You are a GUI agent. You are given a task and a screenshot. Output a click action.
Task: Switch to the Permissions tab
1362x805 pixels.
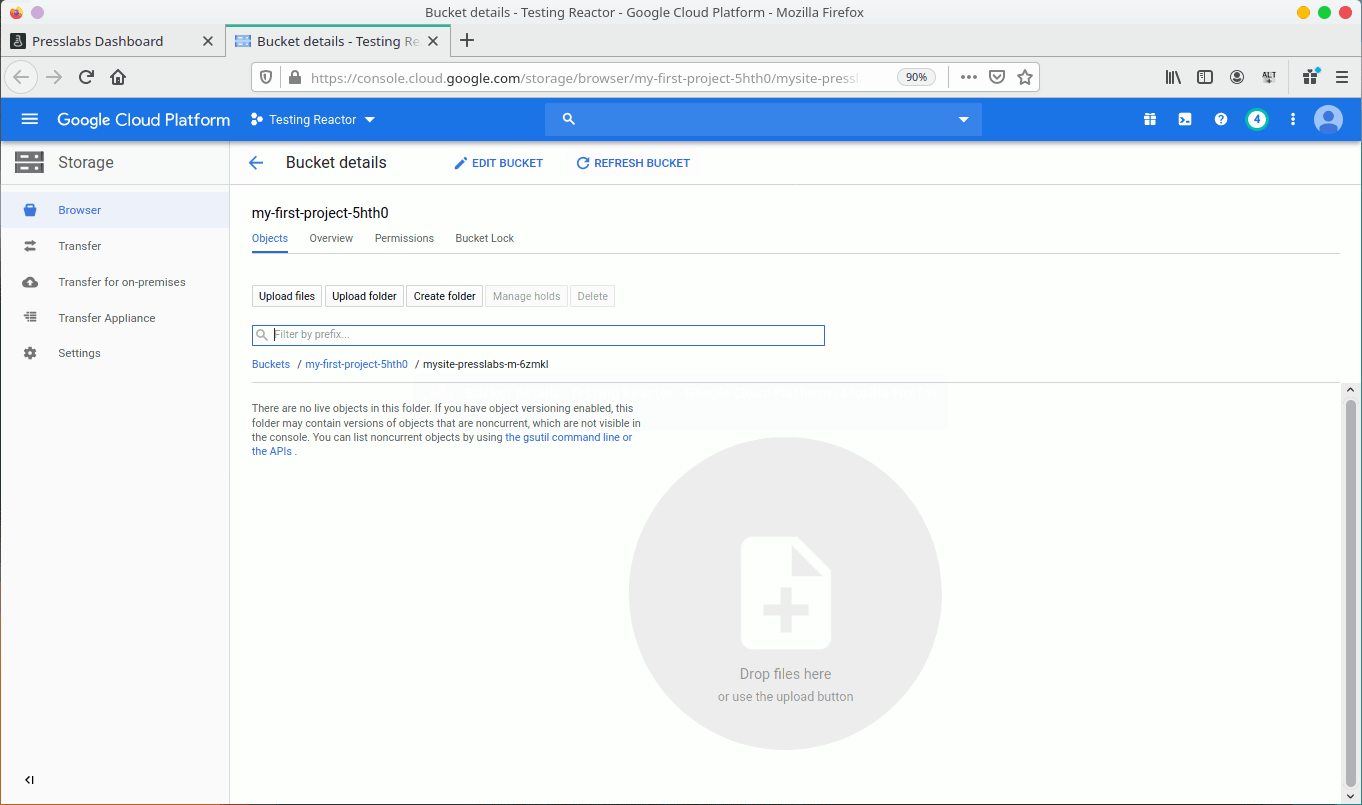[x=404, y=238]
